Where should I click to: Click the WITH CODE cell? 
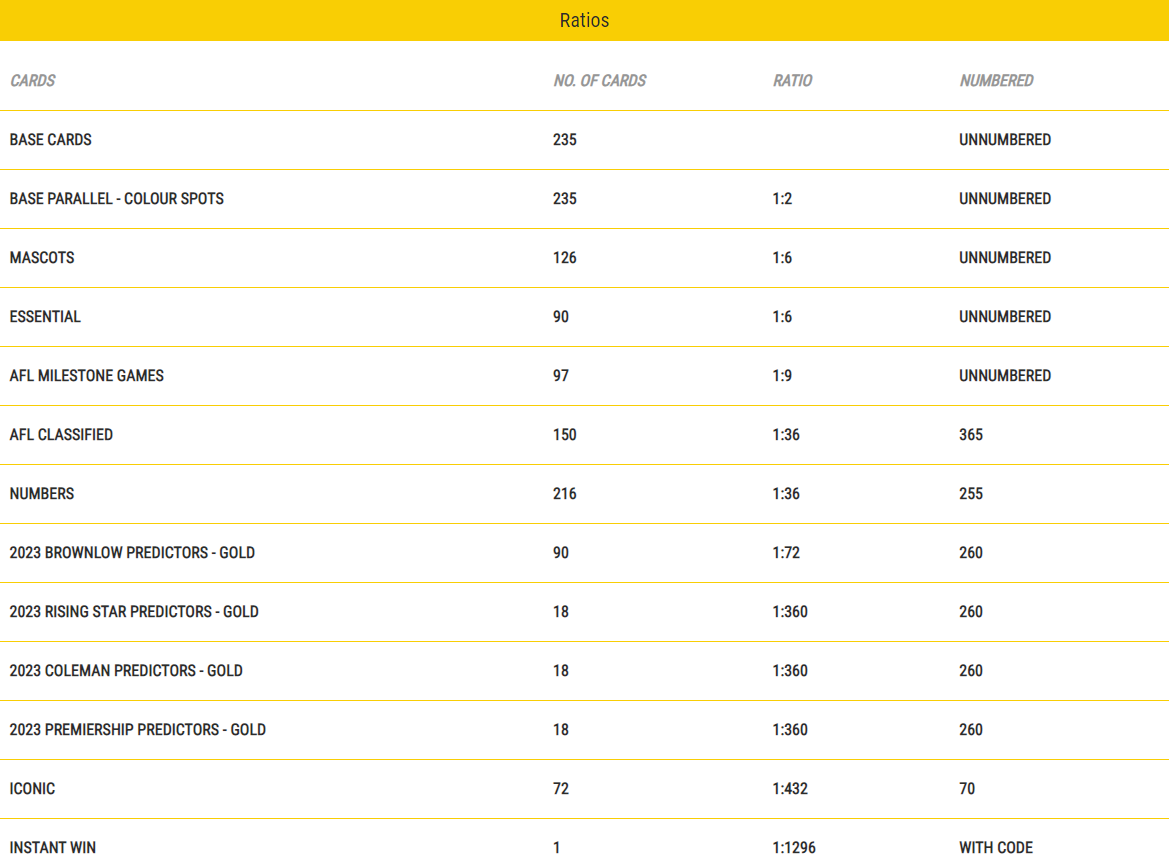click(x=996, y=847)
